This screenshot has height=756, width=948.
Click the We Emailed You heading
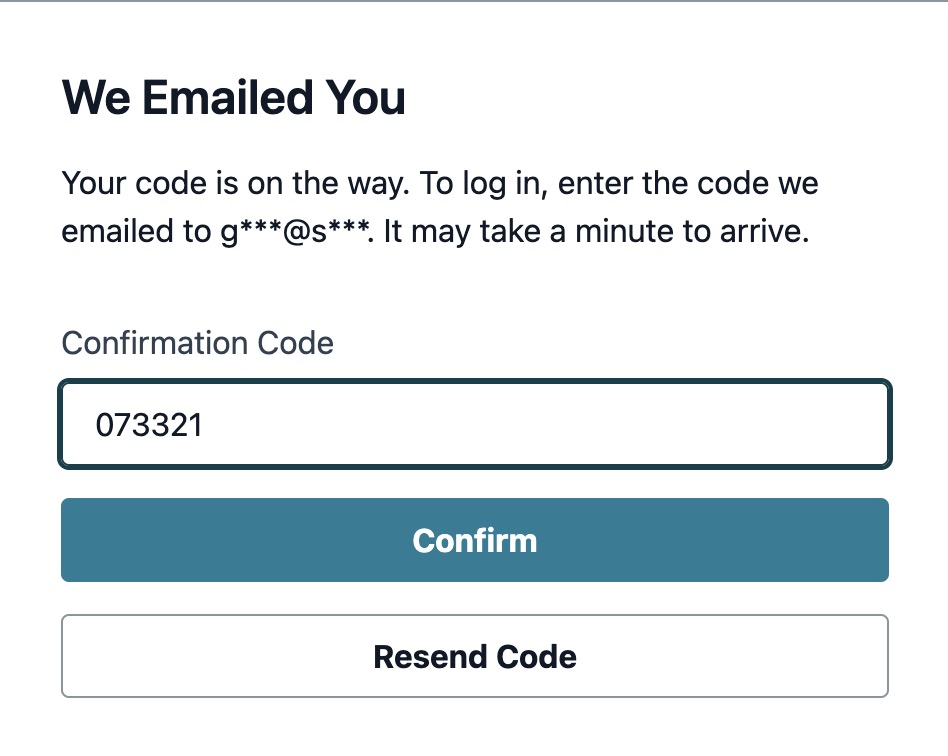233,97
